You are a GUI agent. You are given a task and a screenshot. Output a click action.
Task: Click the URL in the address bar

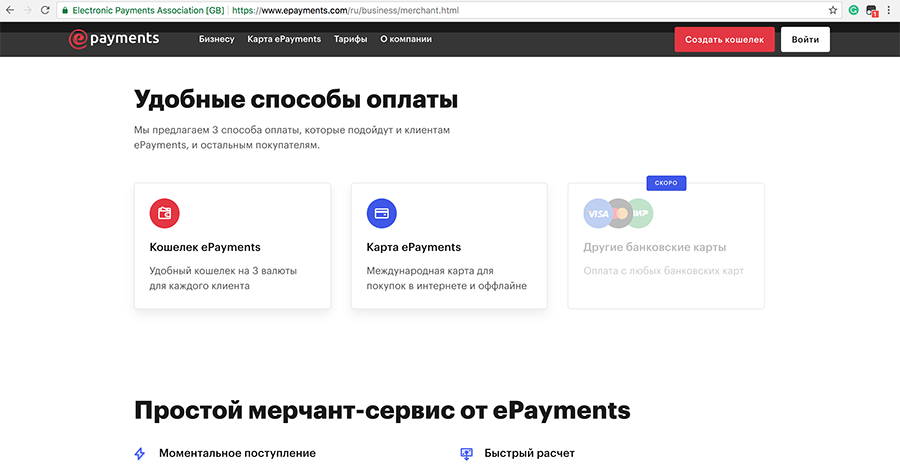coord(346,10)
